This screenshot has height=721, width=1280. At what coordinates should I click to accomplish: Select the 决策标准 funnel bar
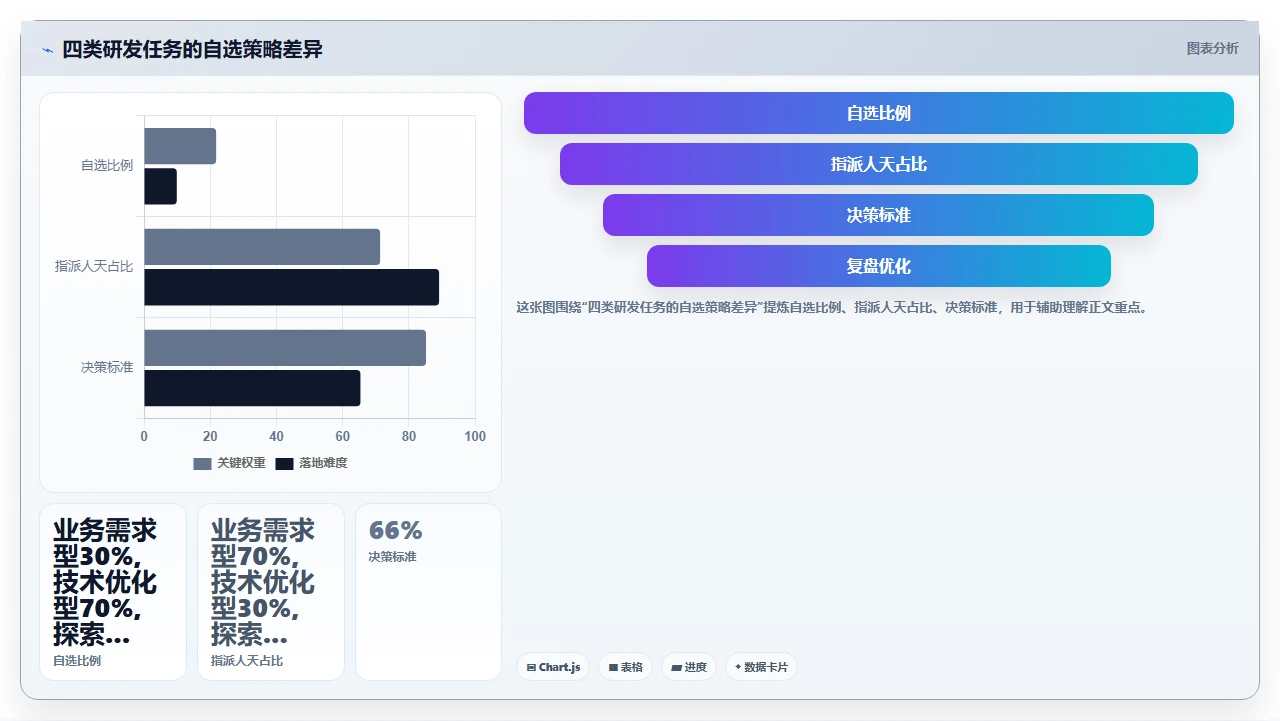pyautogui.click(x=879, y=215)
